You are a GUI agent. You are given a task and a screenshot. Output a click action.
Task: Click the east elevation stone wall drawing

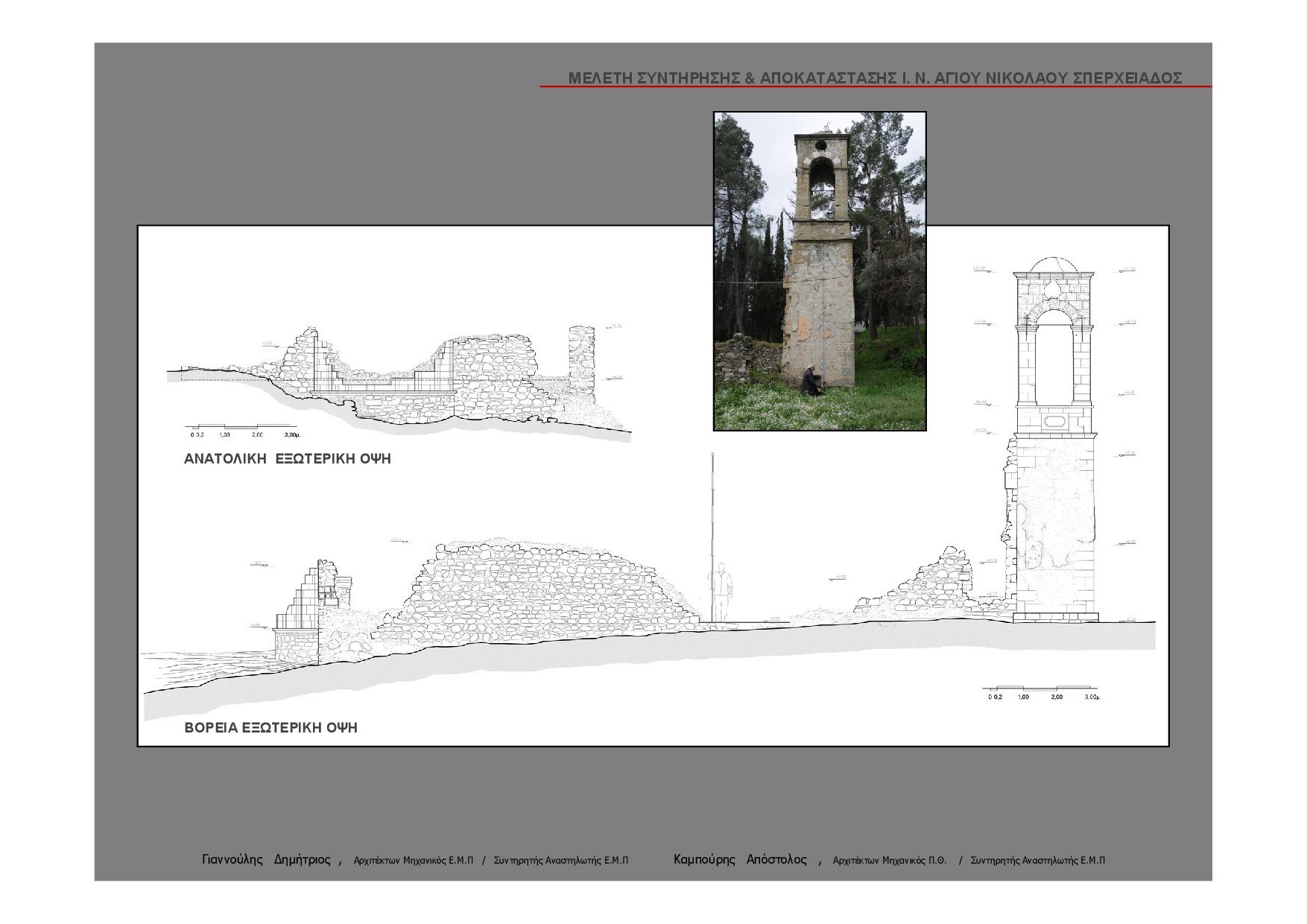click(x=399, y=382)
